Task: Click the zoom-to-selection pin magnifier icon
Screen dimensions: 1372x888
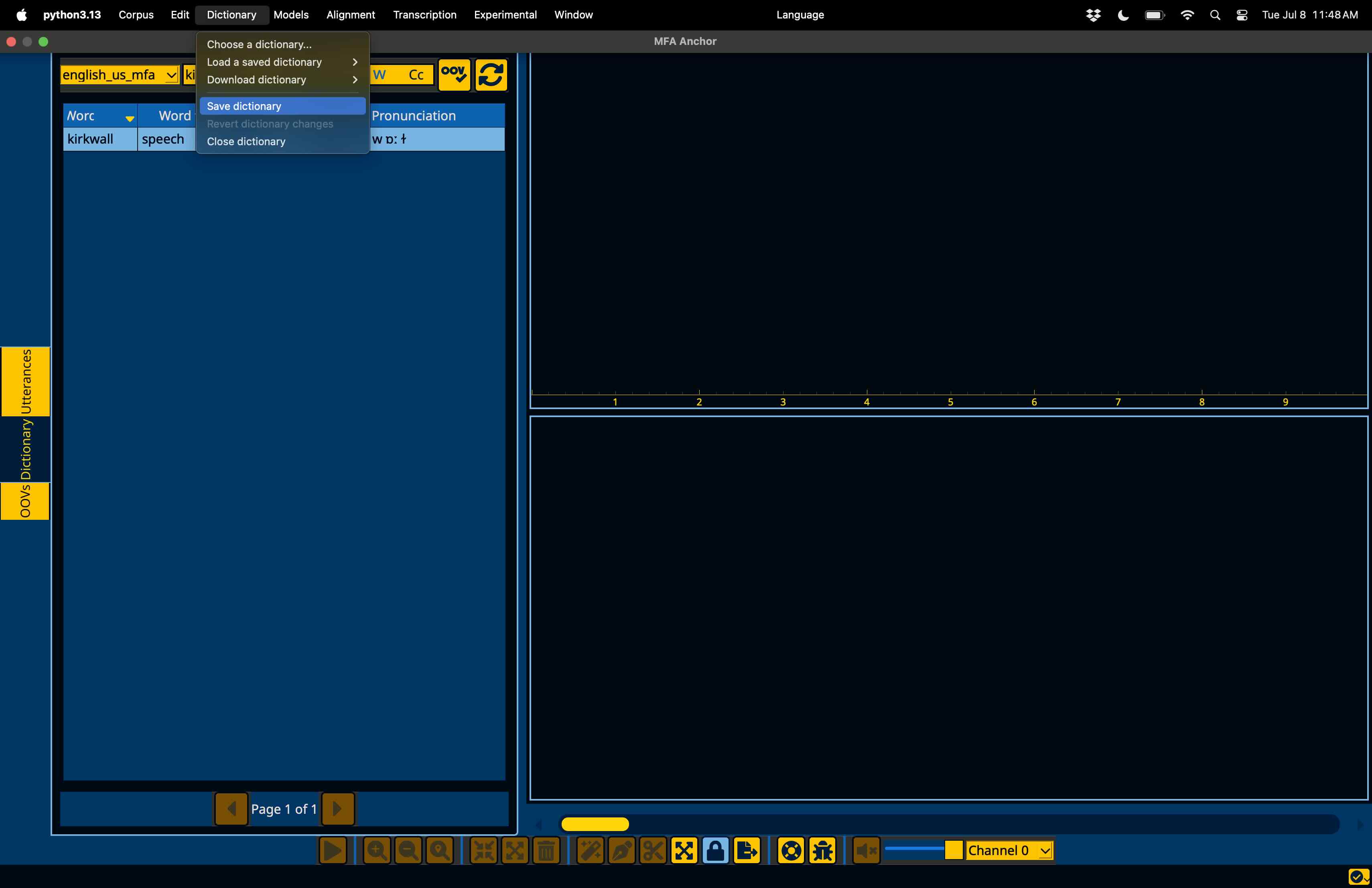Action: pyautogui.click(x=440, y=851)
